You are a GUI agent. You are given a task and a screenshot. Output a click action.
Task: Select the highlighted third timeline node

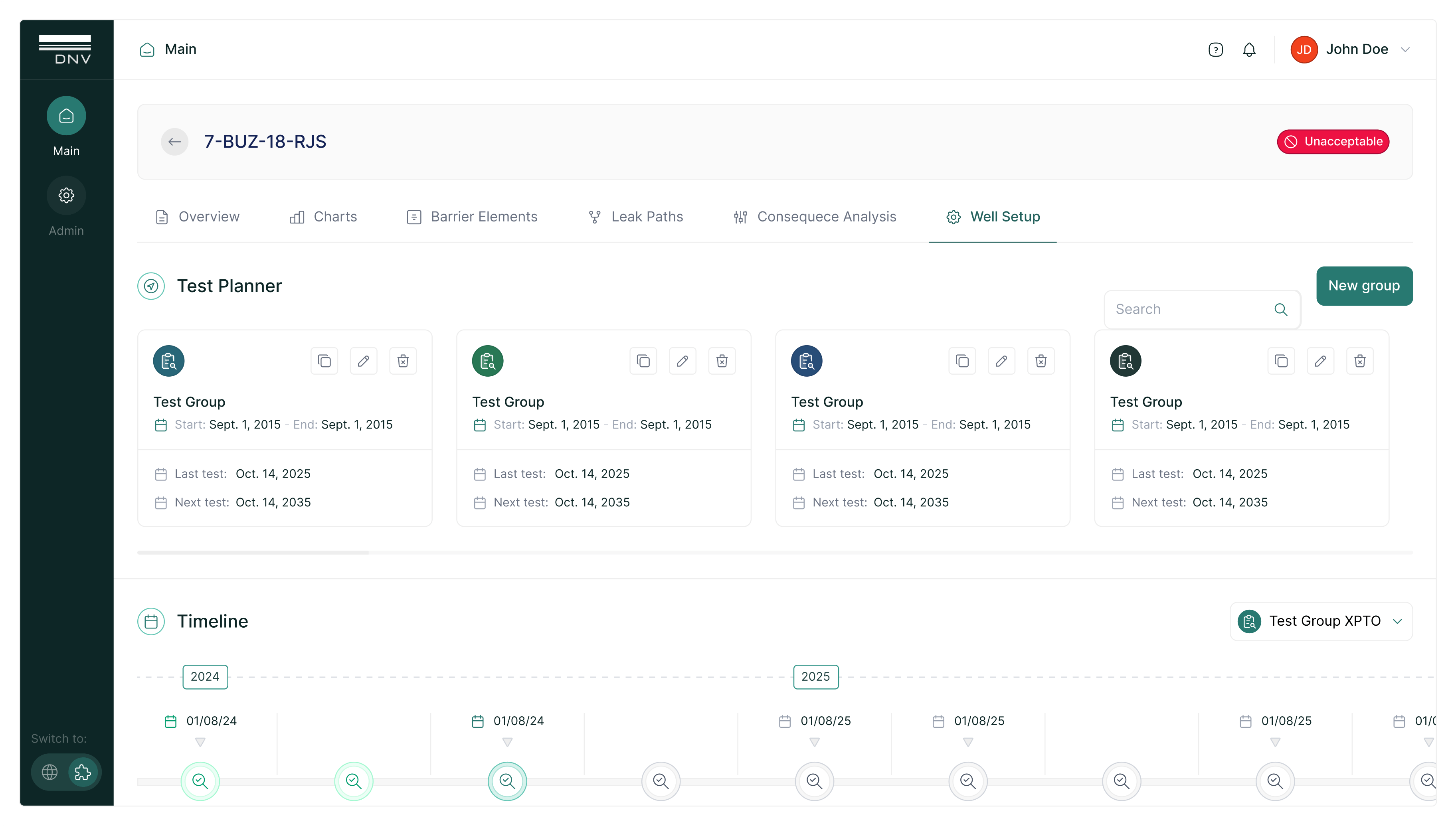(x=507, y=781)
